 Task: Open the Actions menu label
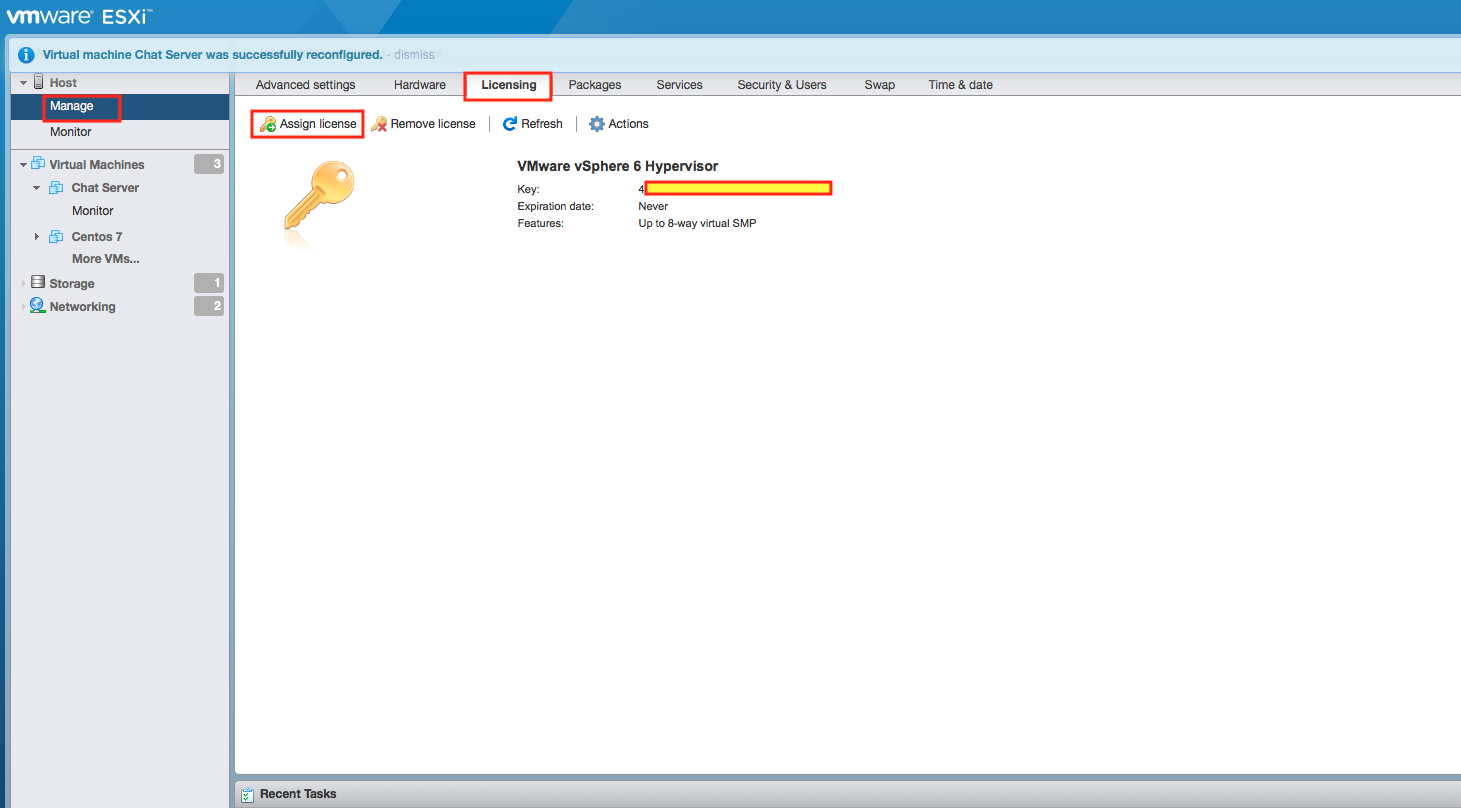click(629, 124)
